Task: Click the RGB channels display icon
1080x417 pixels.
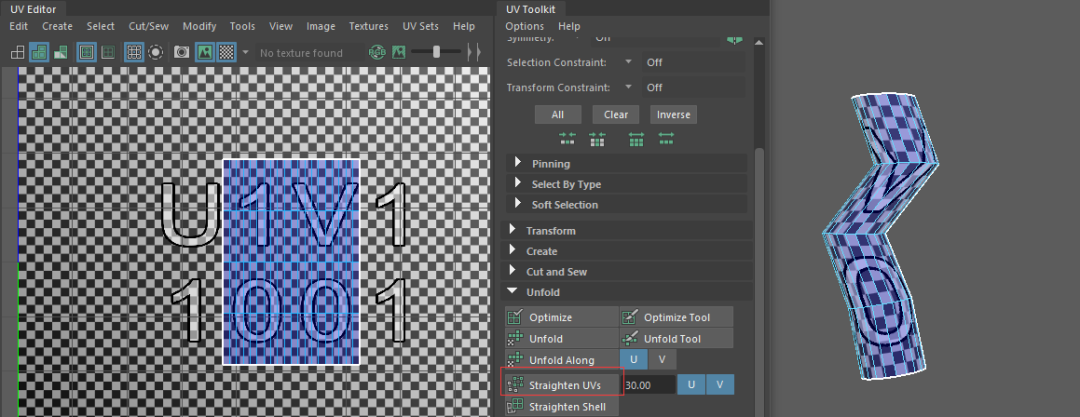Action: (x=377, y=52)
